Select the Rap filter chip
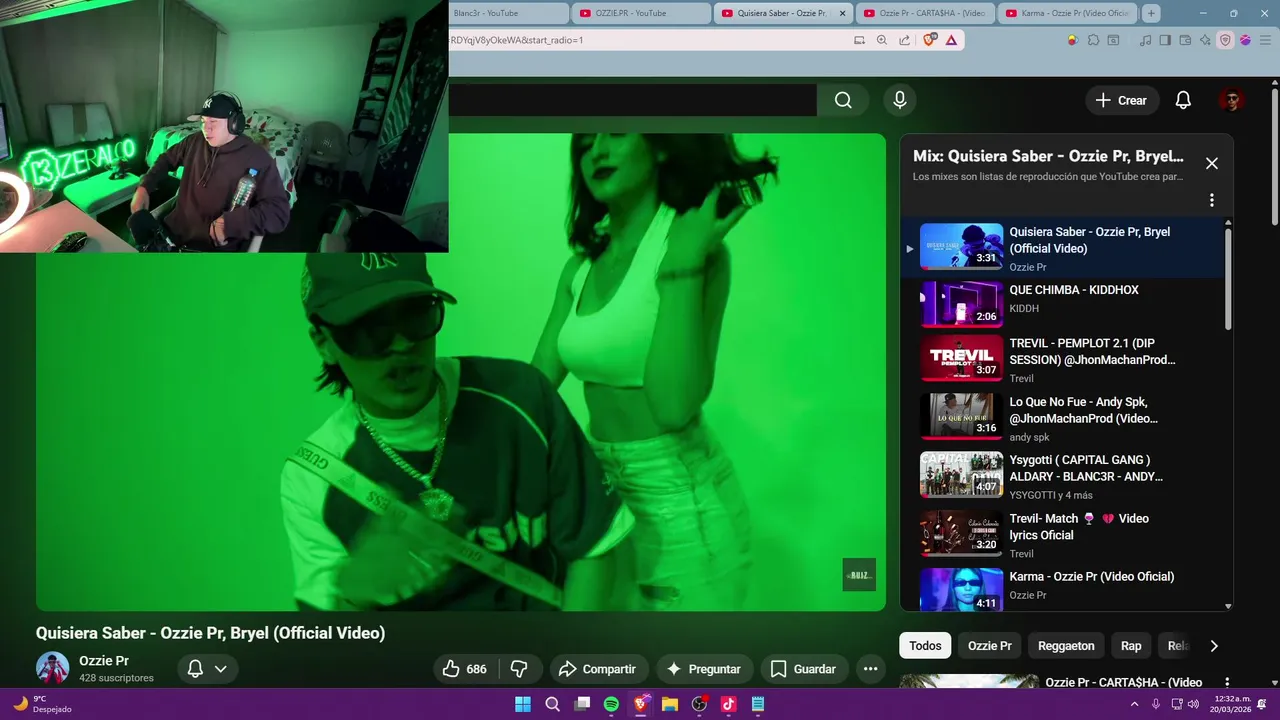Image resolution: width=1280 pixels, height=720 pixels. pyautogui.click(x=1131, y=646)
